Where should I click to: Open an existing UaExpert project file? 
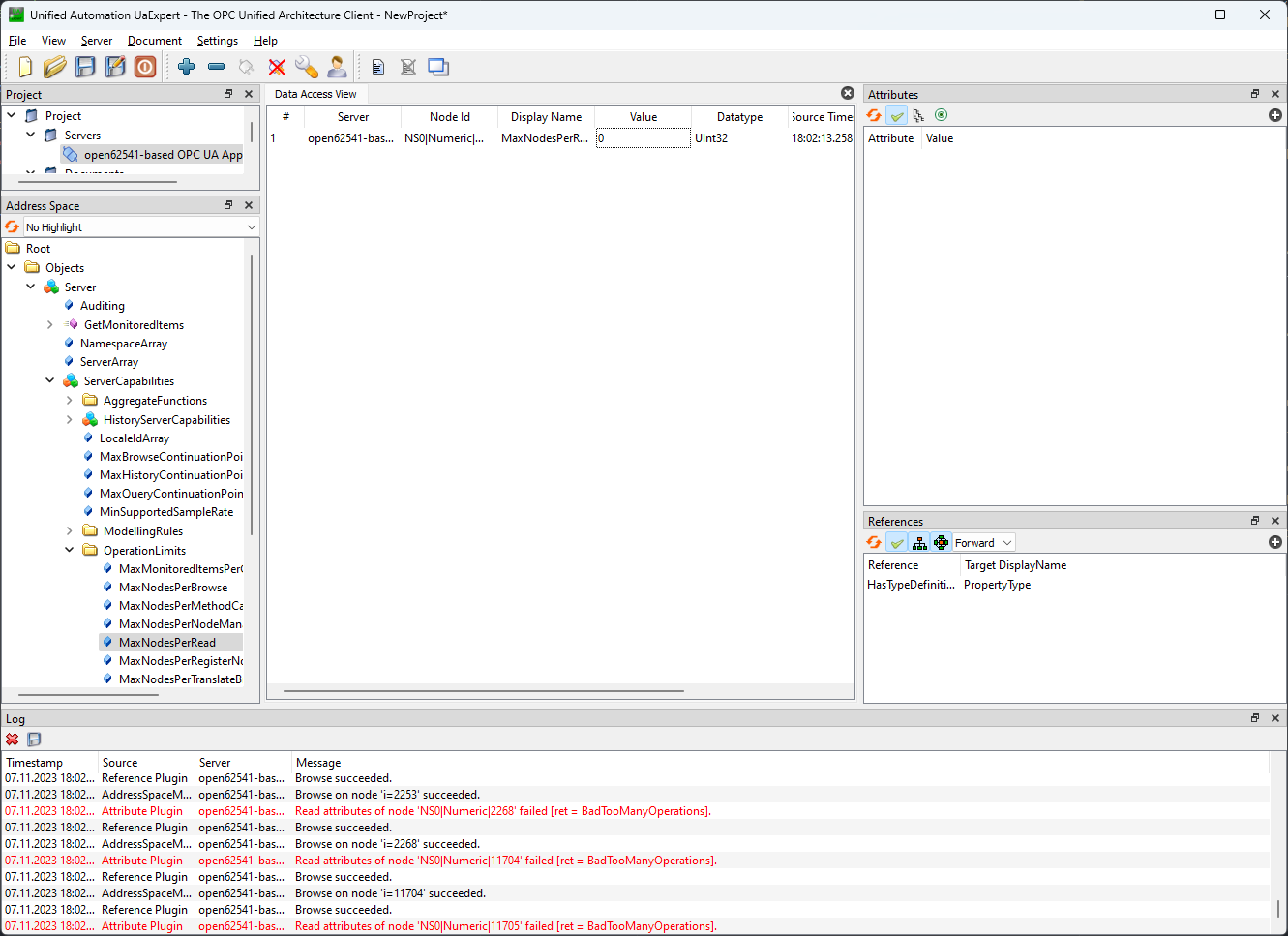pos(54,67)
